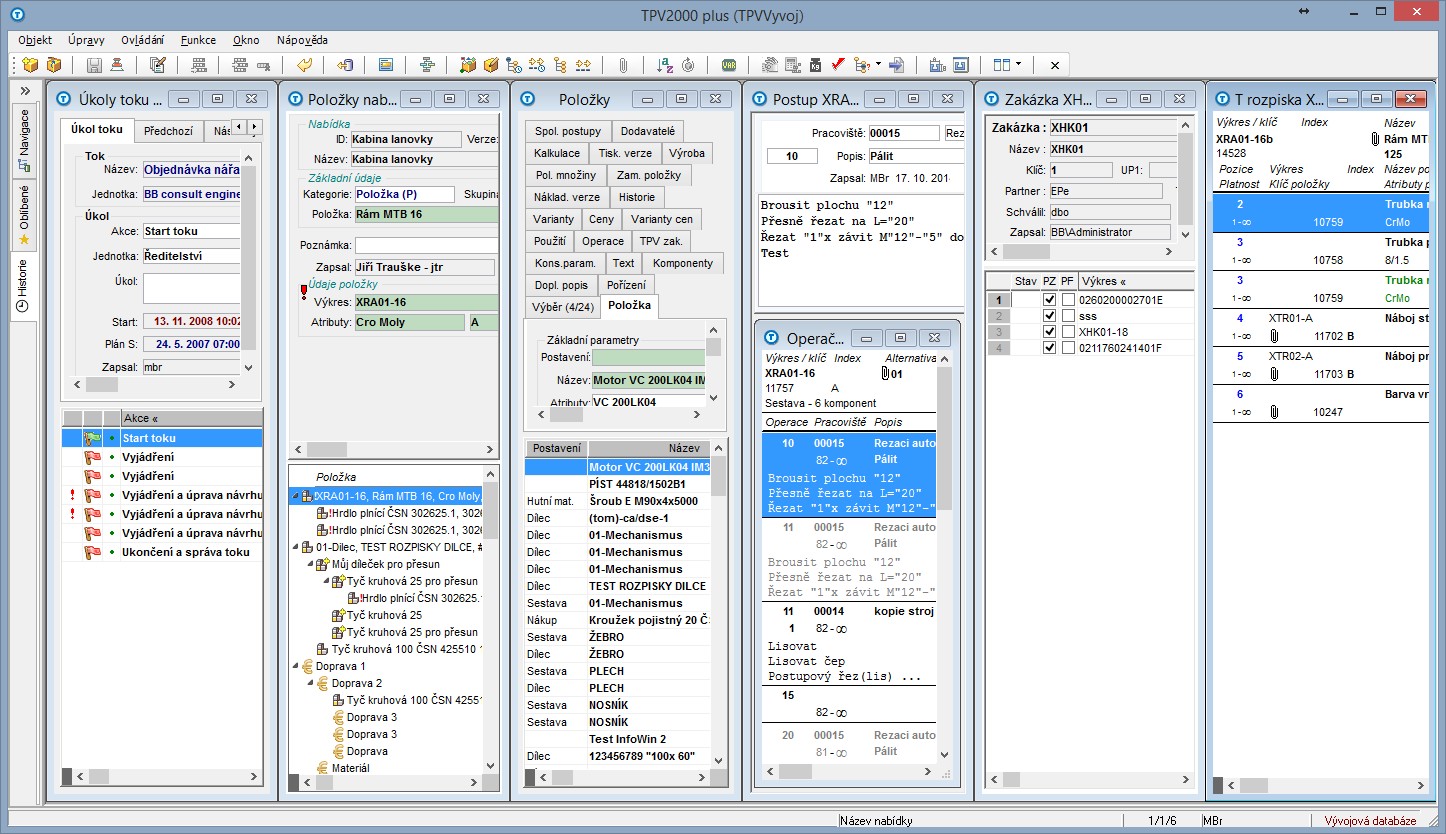1446x834 pixels.
Task: Expand the sidebar with double chevron
Action: [25, 91]
